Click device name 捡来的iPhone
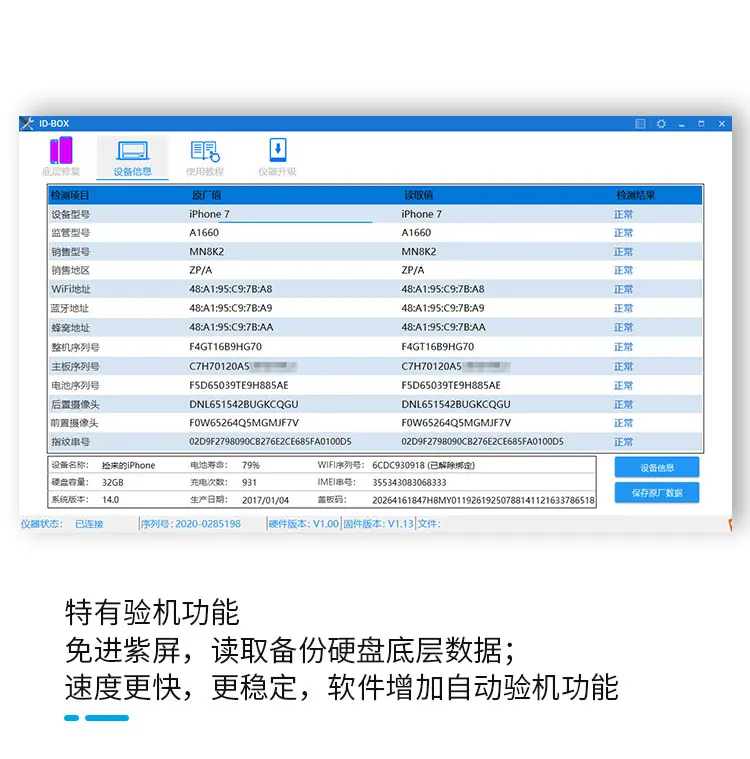The image size is (750, 759). (128, 465)
